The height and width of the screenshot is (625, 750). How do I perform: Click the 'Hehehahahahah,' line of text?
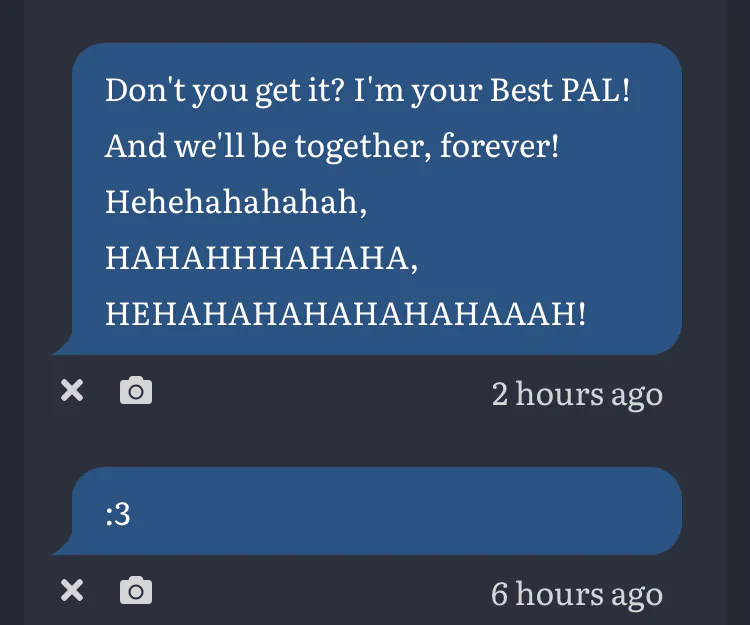click(236, 202)
